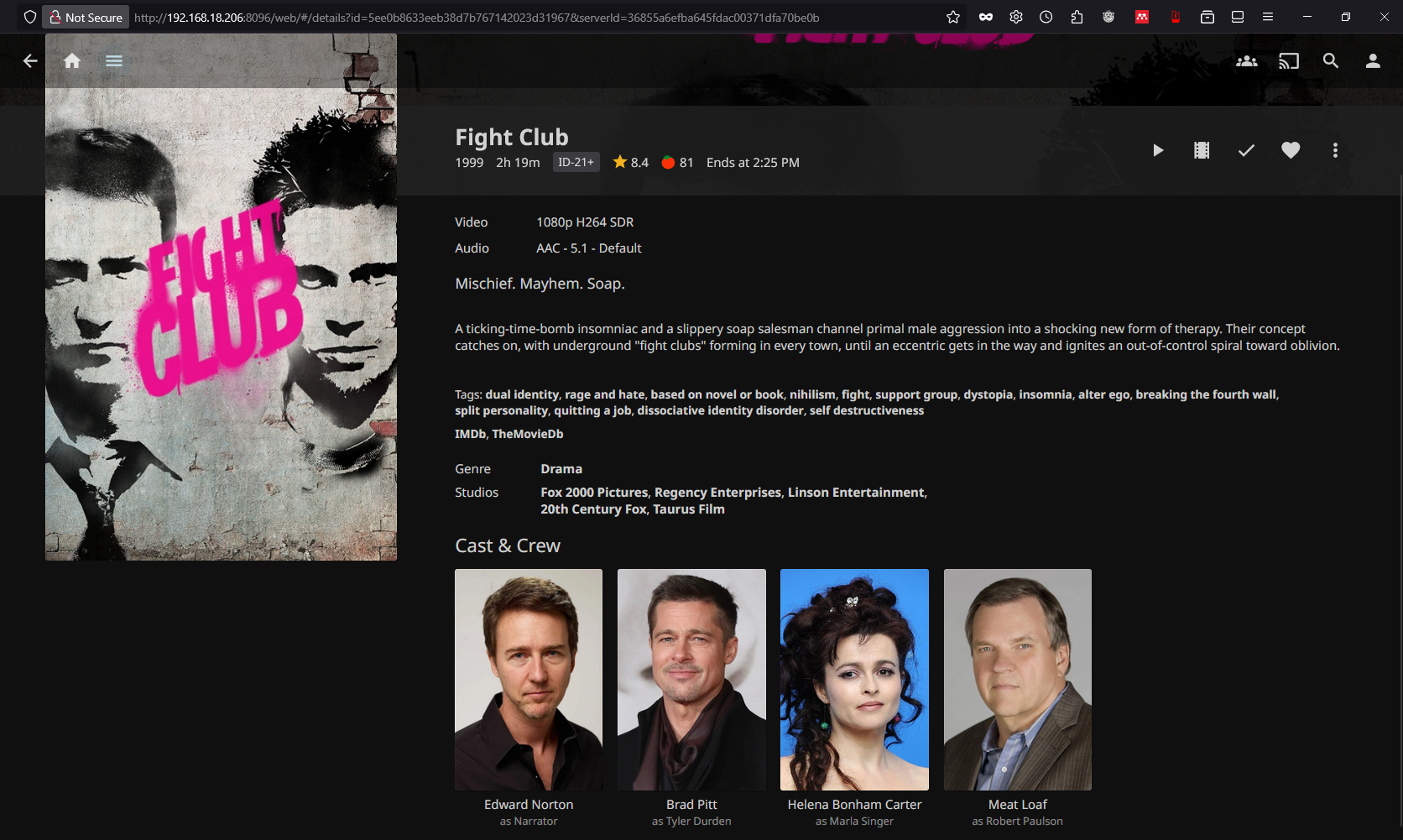Open the IMDb link
The image size is (1403, 840).
tap(470, 434)
